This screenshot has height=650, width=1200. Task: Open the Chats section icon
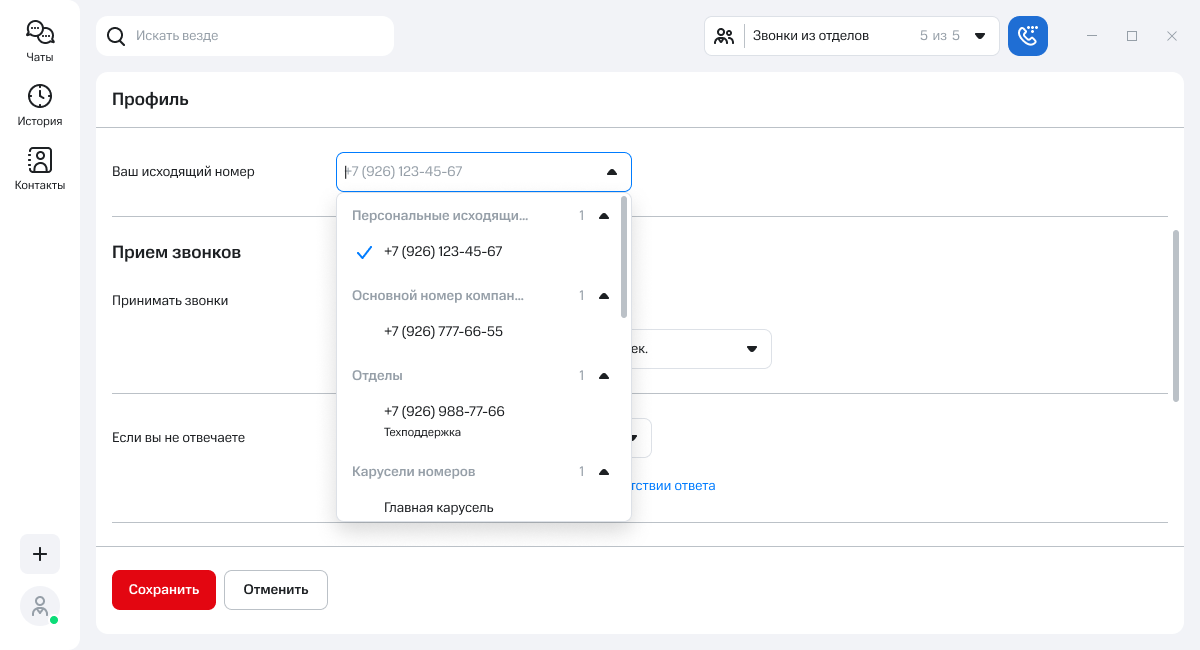(40, 34)
